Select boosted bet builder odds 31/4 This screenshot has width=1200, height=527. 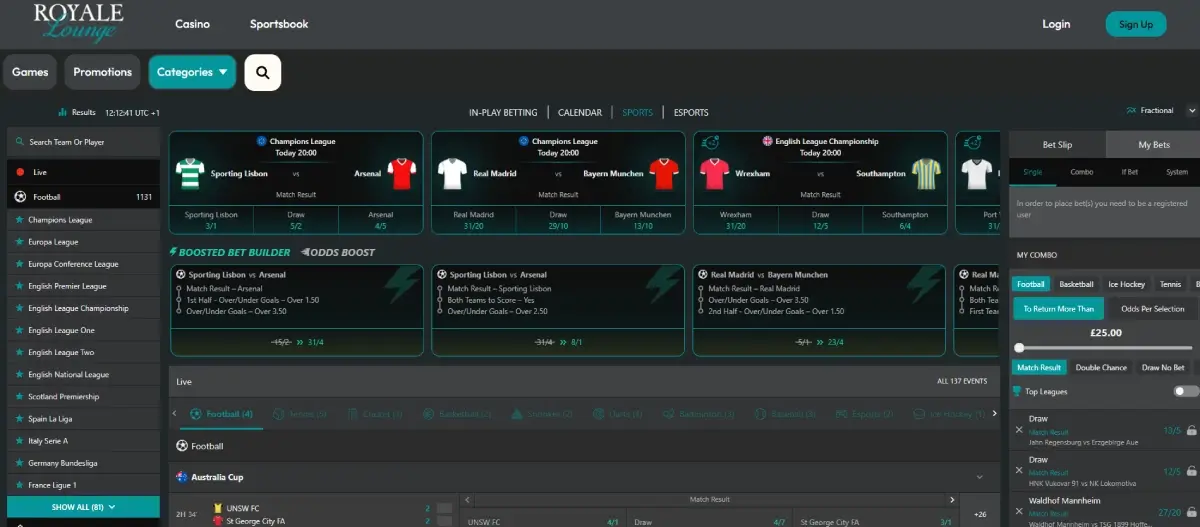(x=316, y=342)
